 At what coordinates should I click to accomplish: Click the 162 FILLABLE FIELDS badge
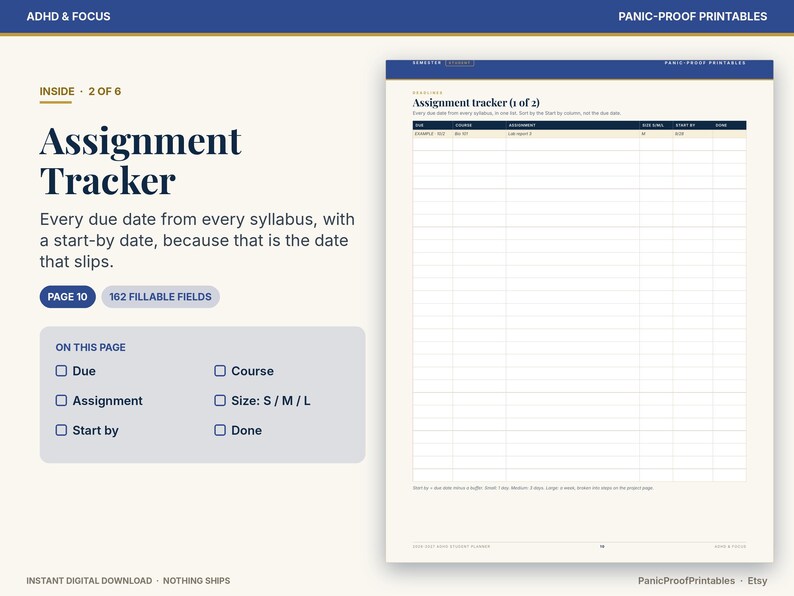coord(160,297)
